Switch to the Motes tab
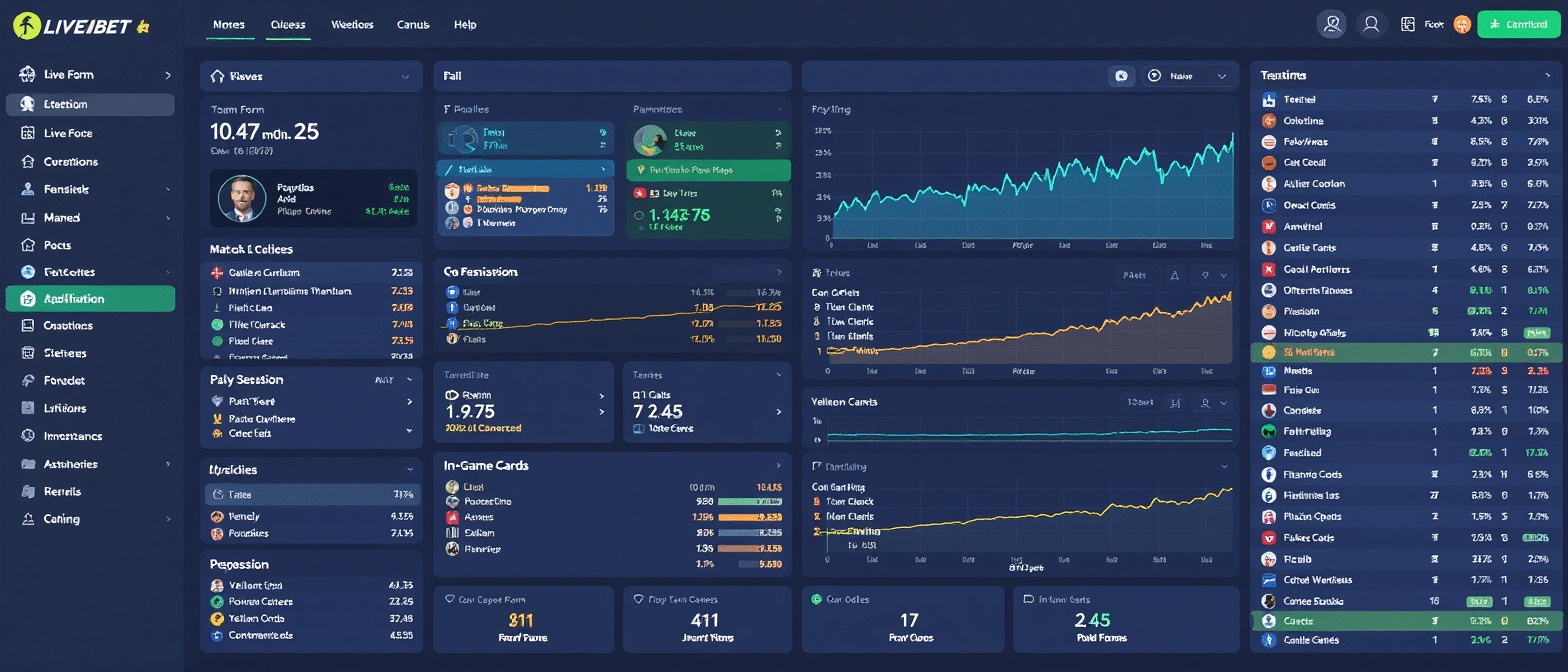 click(229, 25)
